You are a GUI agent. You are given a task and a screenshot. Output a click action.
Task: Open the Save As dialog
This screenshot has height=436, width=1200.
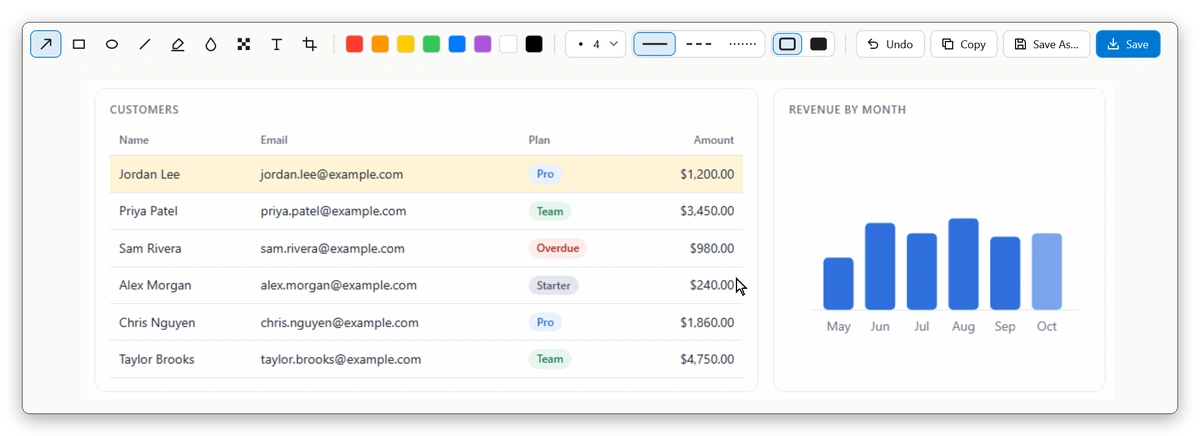coord(1046,44)
